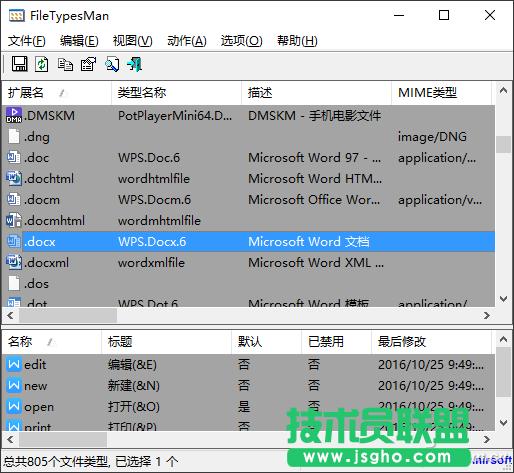Viewport: 514px width, 473px height.
Task: Click the Refresh toolbar icon
Action: point(42,64)
